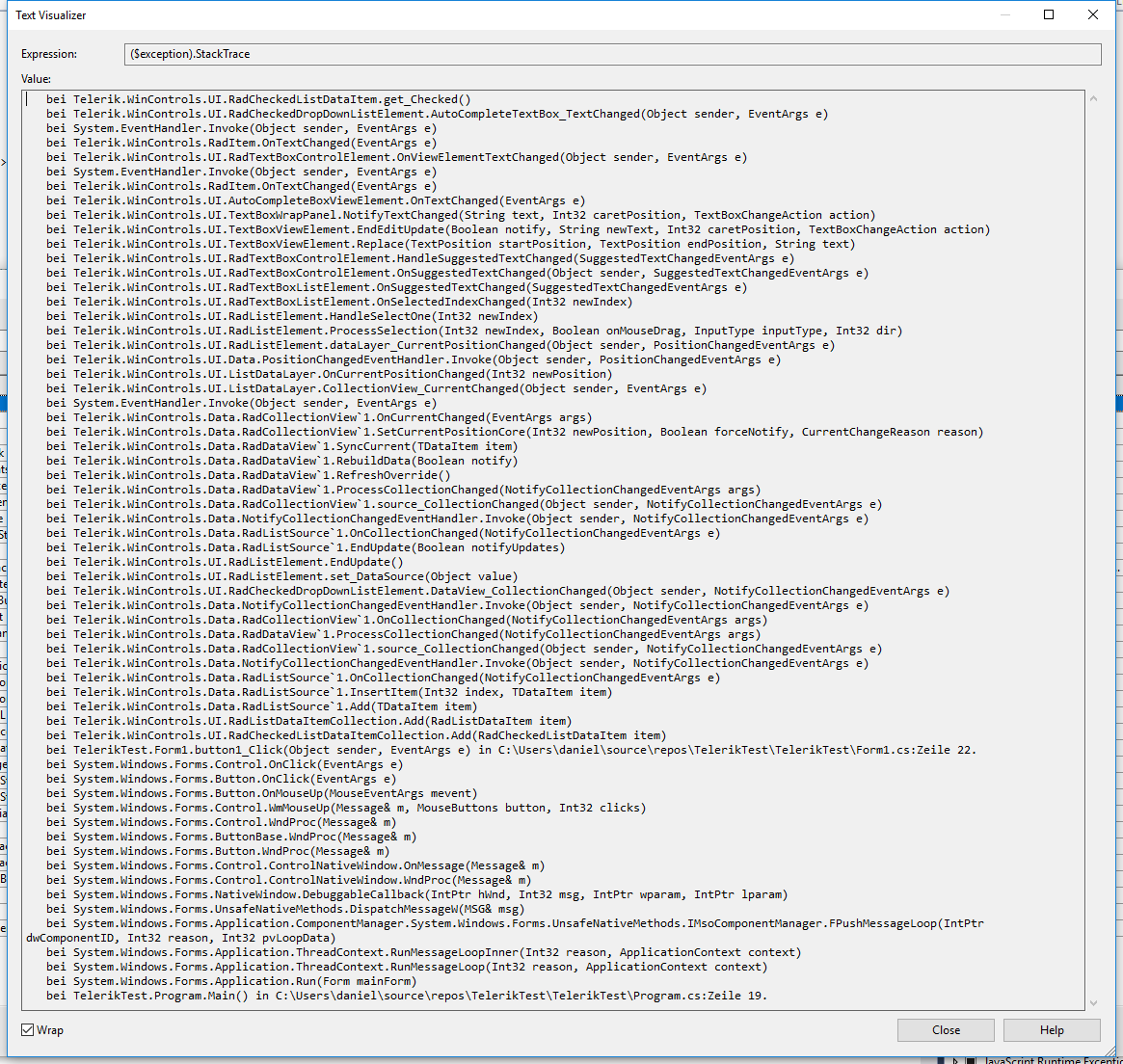Click the RadListSource`1.InsertItem line

tap(329, 692)
